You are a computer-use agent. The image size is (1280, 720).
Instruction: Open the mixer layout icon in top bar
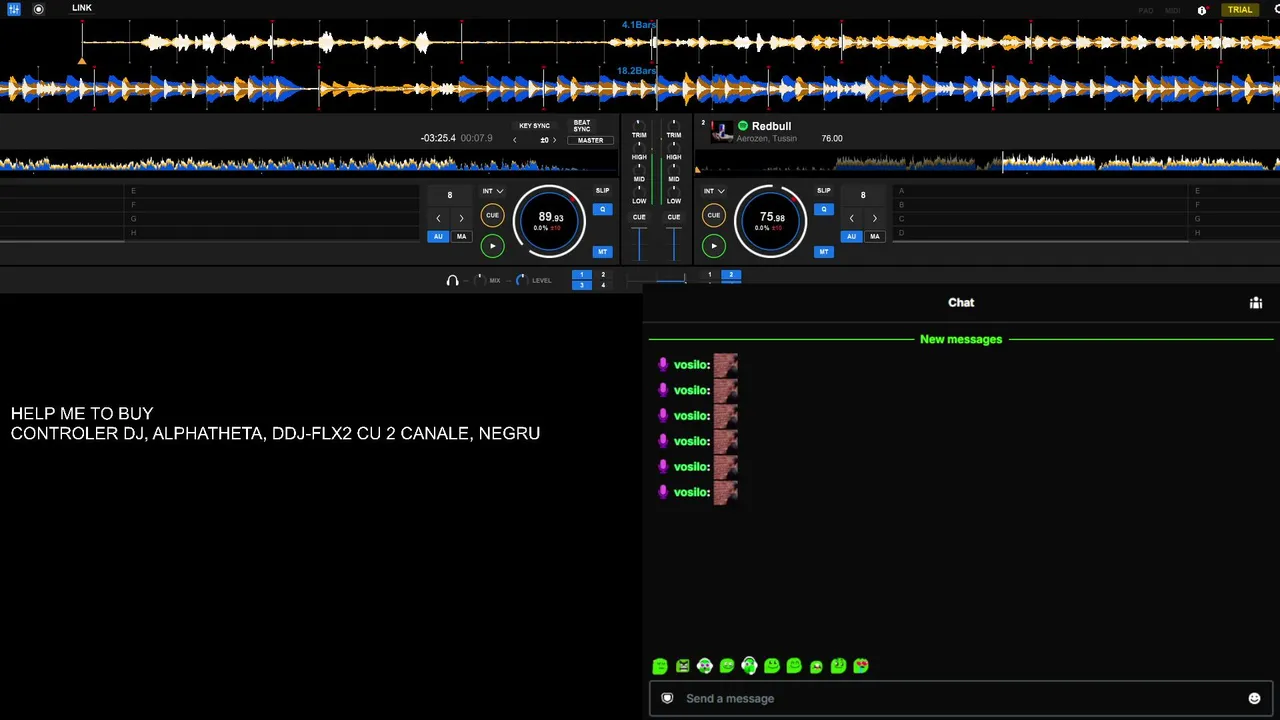[x=14, y=9]
